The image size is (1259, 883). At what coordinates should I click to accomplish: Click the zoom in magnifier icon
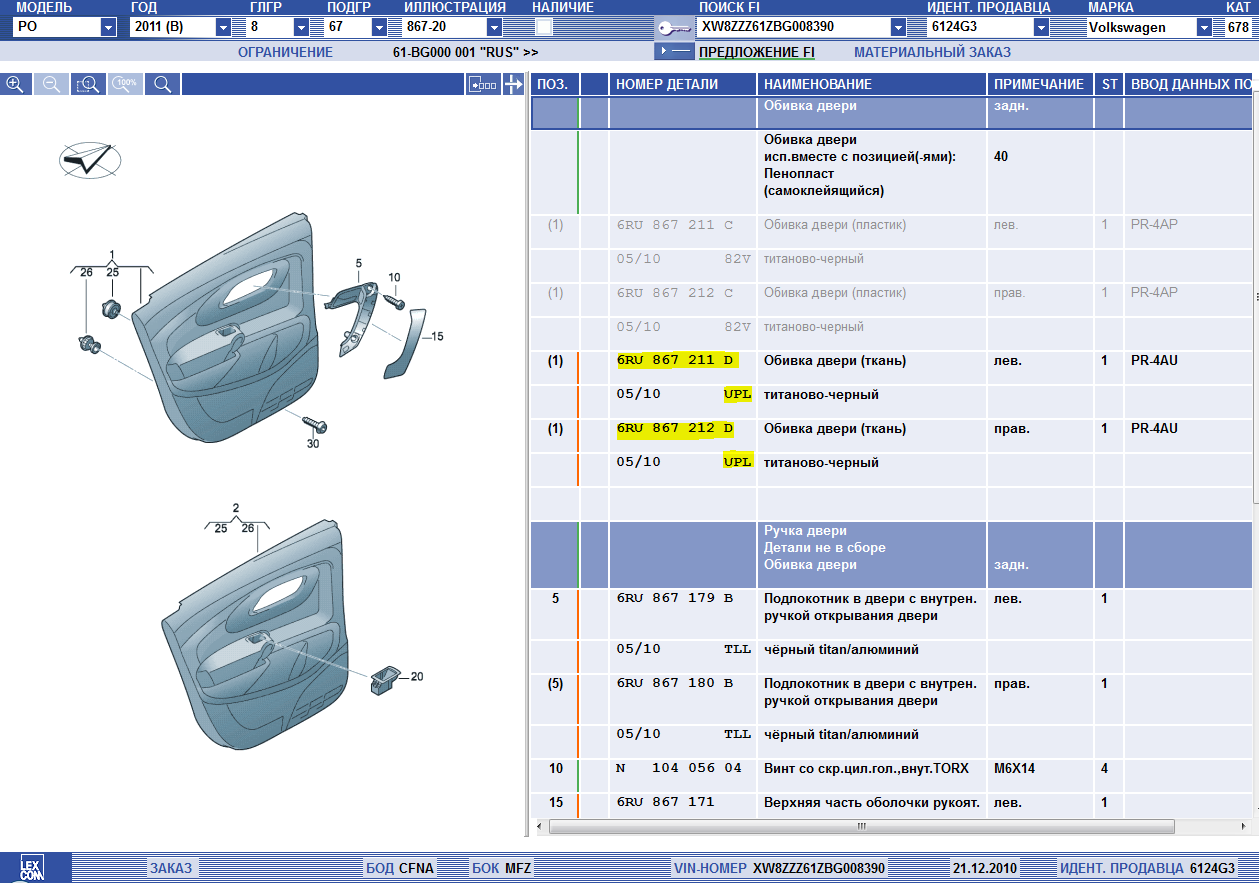point(15,85)
